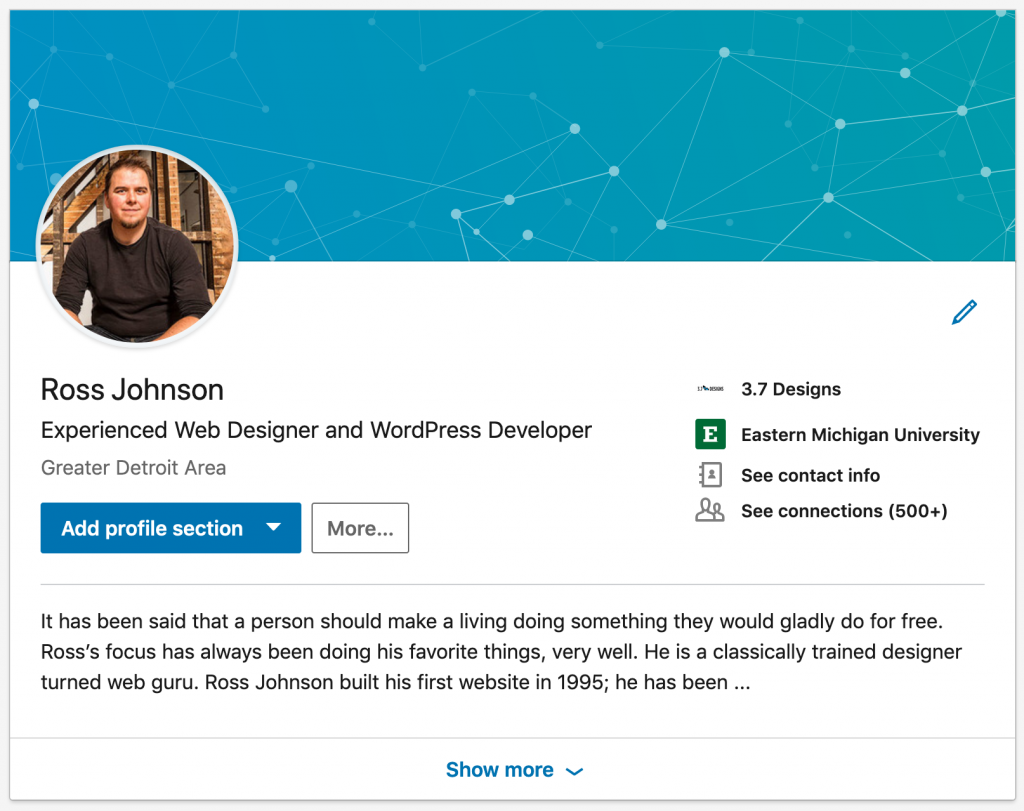Expand the Add profile section dropdown arrow

273,528
